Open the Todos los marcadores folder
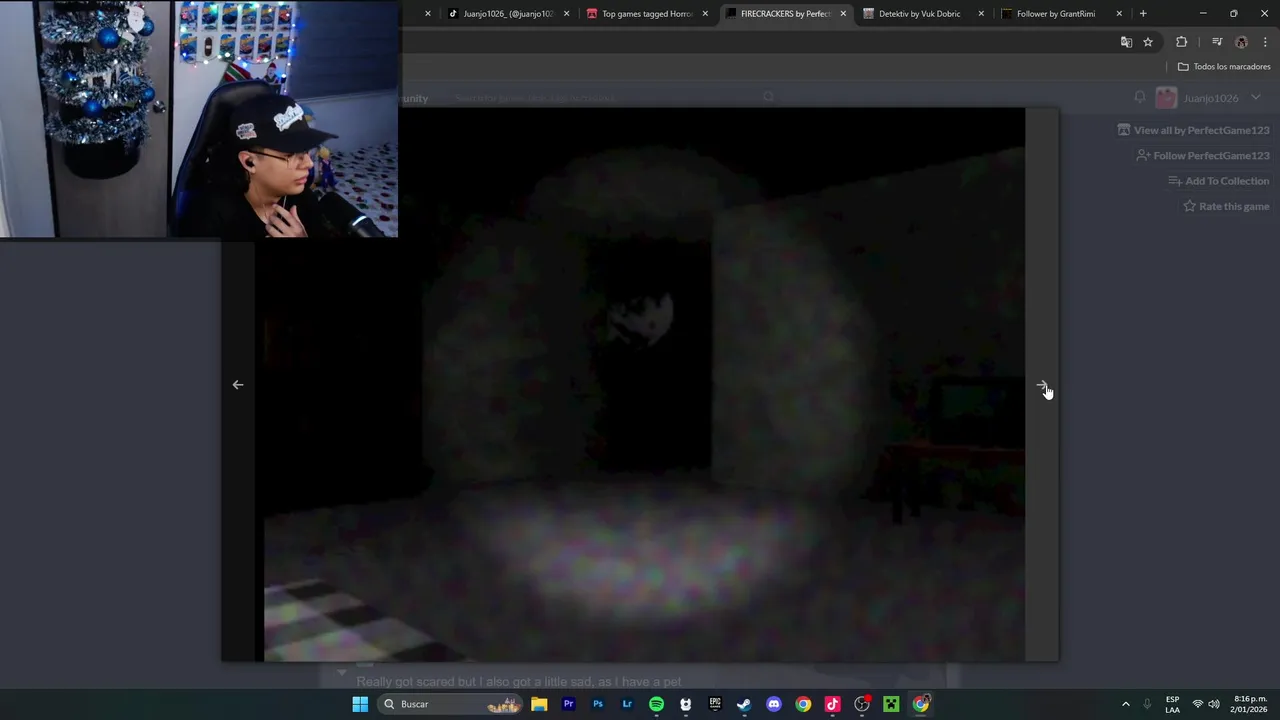 pos(1224,67)
